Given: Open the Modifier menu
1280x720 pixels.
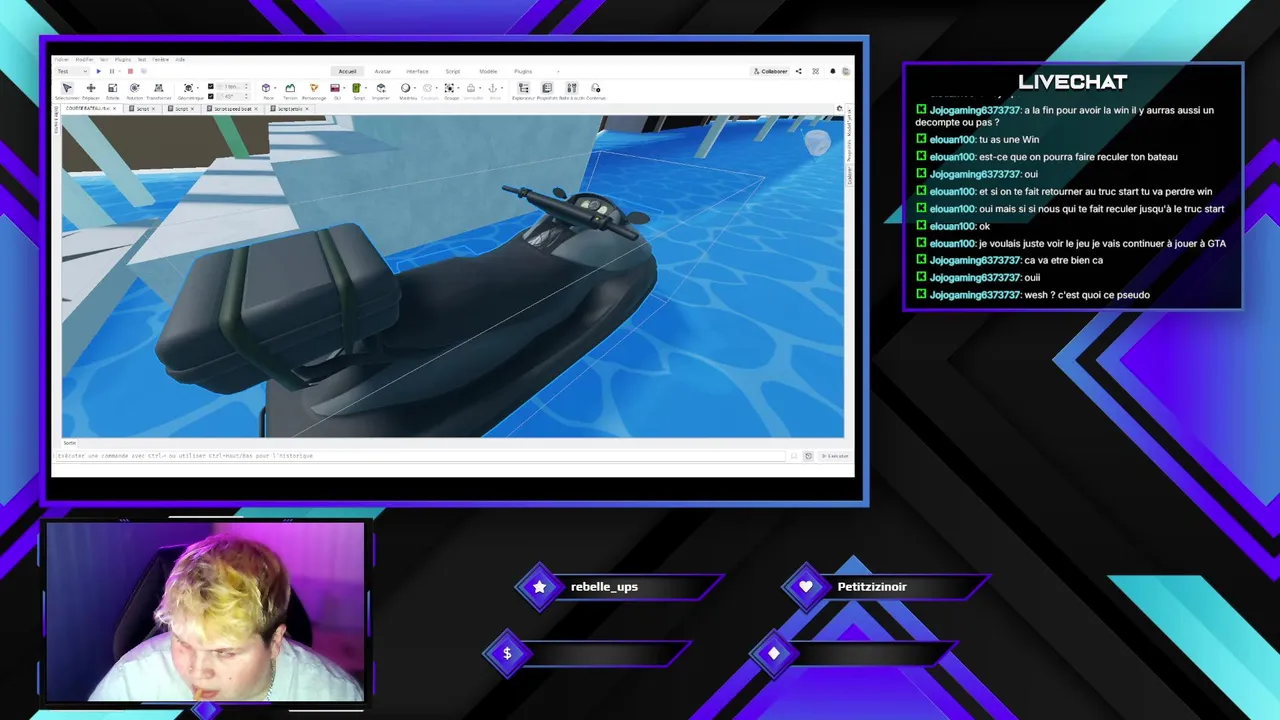Looking at the screenshot, I should [84, 59].
